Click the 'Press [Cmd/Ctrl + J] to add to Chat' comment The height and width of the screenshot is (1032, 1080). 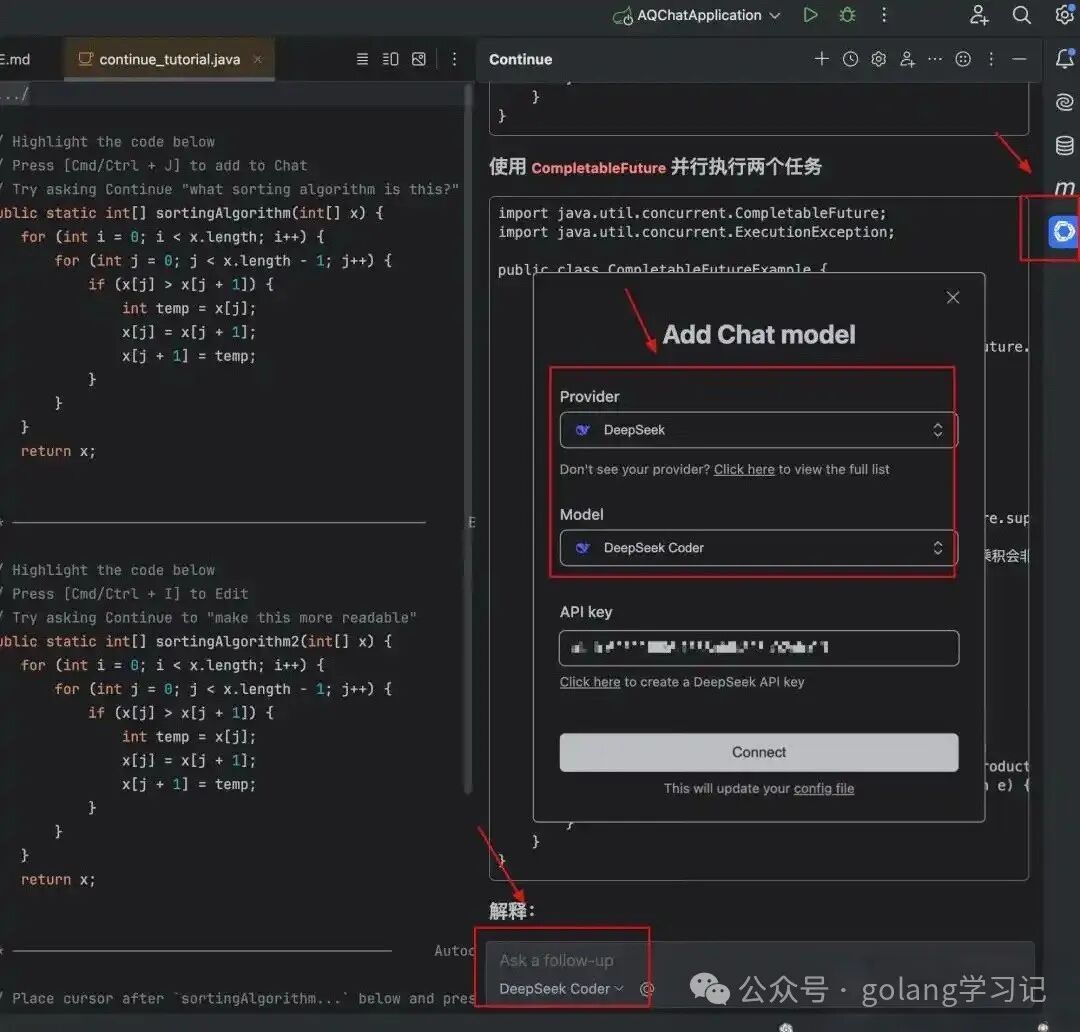159,165
